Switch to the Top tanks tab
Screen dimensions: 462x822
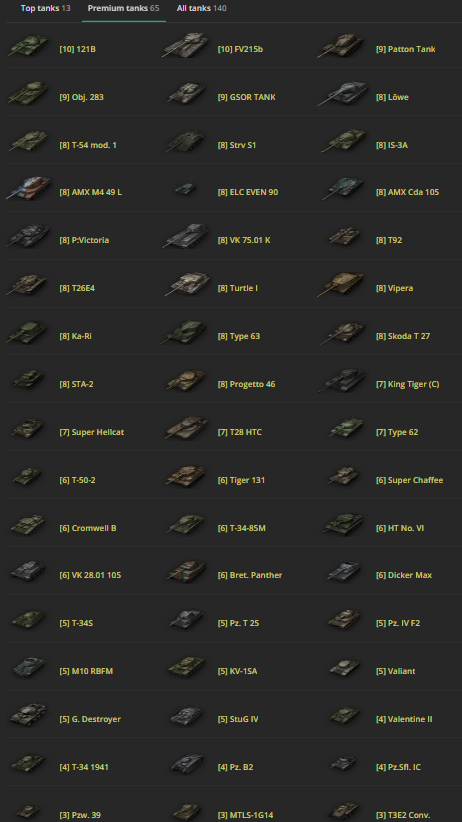pyautogui.click(x=46, y=8)
